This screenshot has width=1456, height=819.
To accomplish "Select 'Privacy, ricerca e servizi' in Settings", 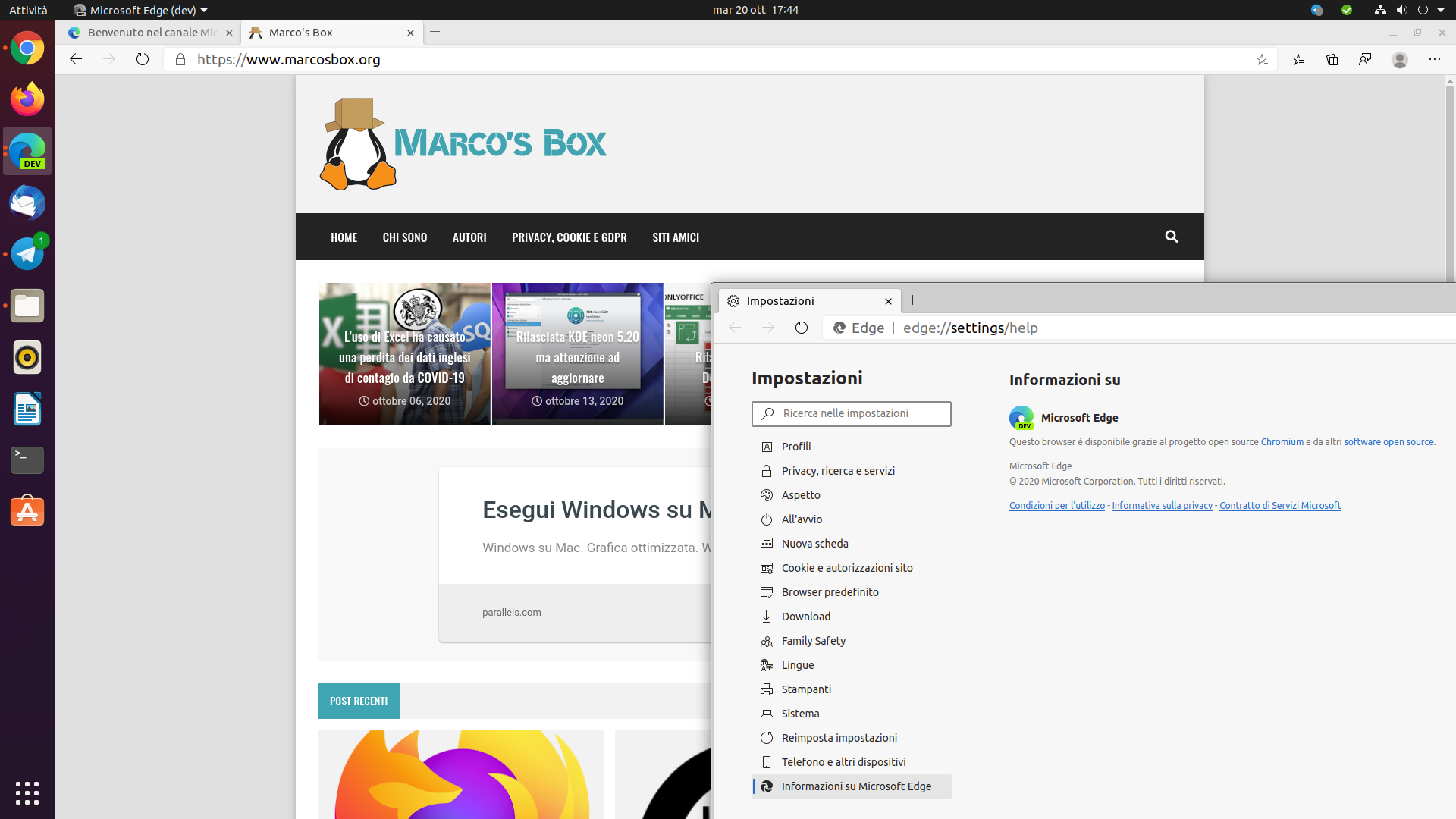I will tap(838, 470).
